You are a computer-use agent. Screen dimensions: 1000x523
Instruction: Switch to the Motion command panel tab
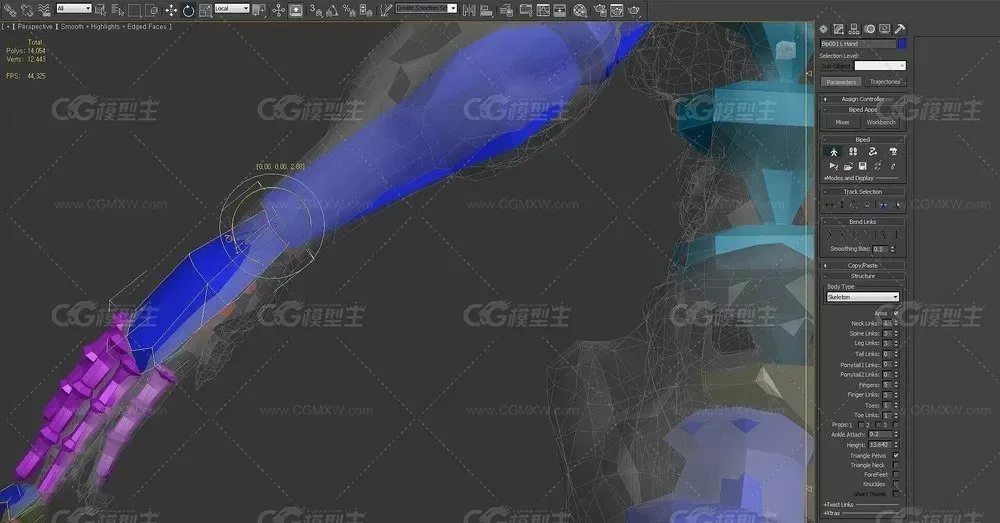[x=870, y=29]
